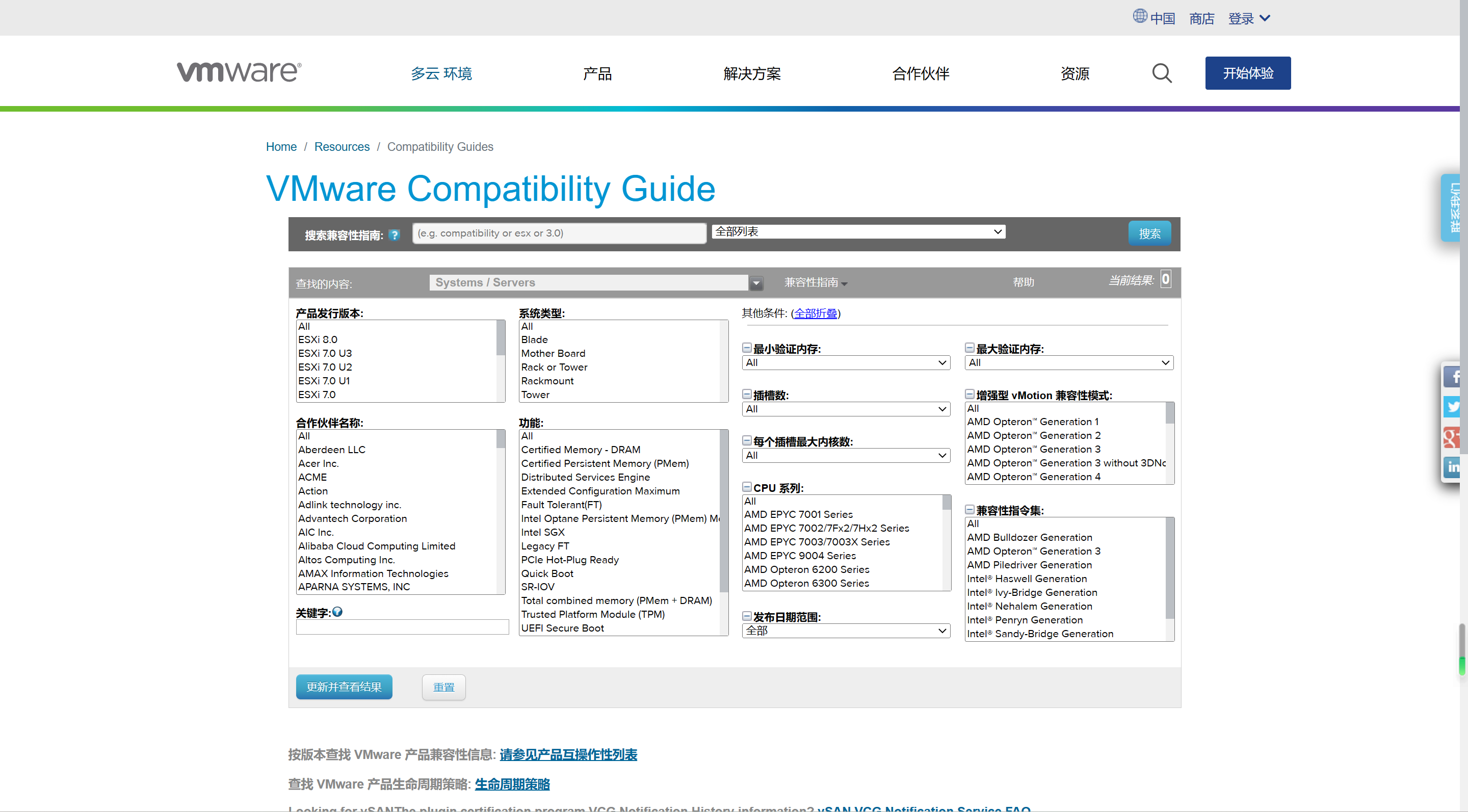Viewport: 1468px width, 812px height.
Task: Expand the 兼容性指南 menu
Action: [816, 282]
